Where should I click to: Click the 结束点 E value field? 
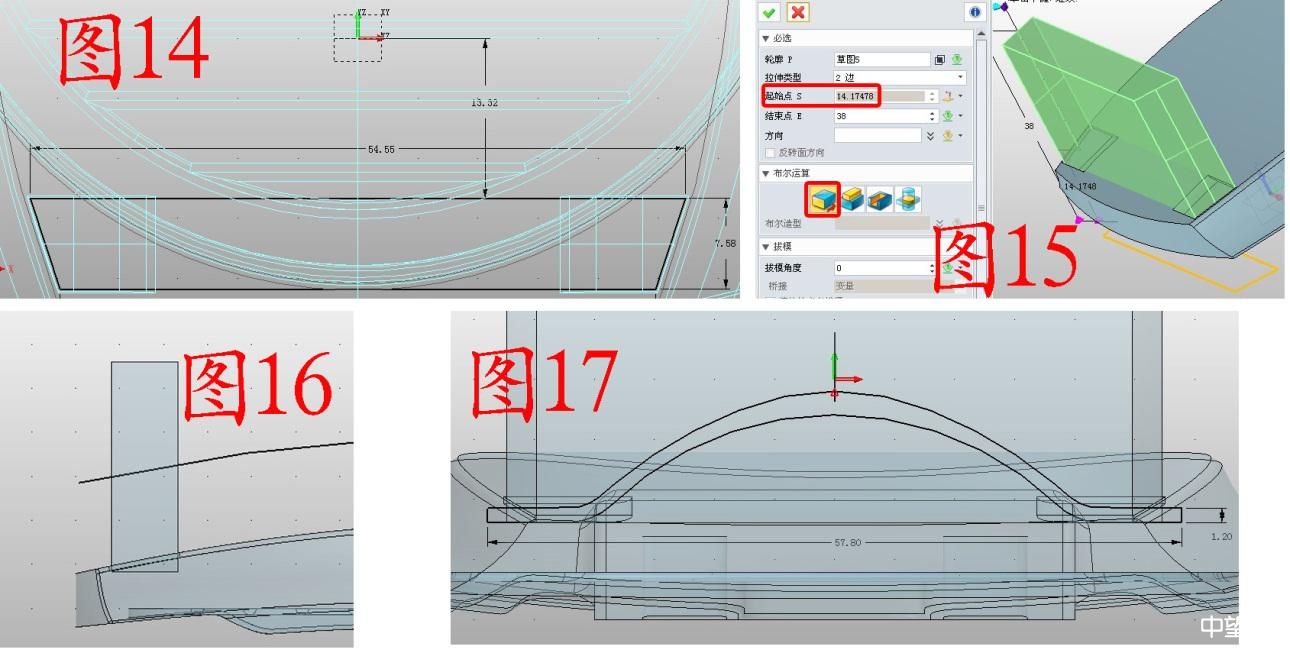[880, 116]
